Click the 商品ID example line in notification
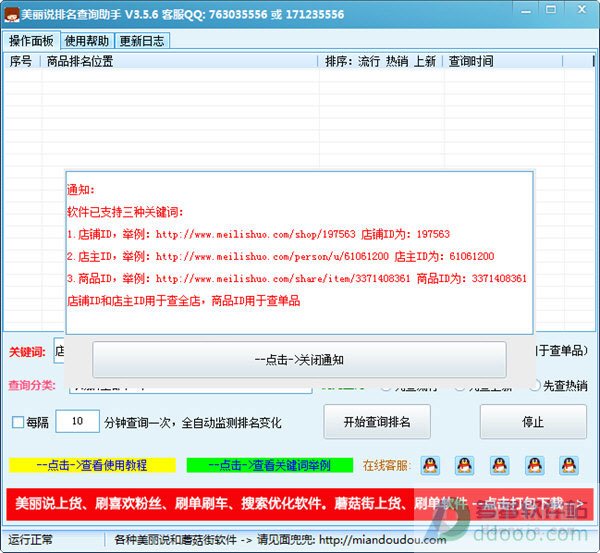This screenshot has width=600, height=553. pos(297,278)
